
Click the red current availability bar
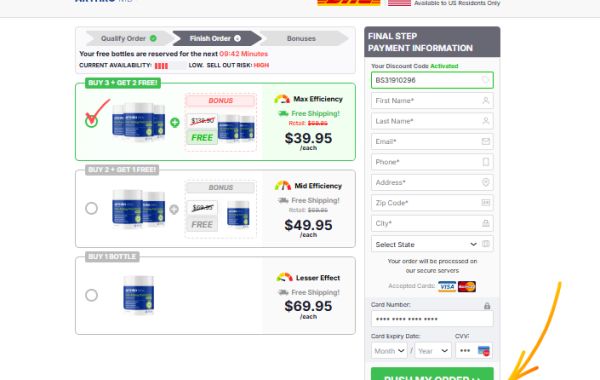[161, 66]
